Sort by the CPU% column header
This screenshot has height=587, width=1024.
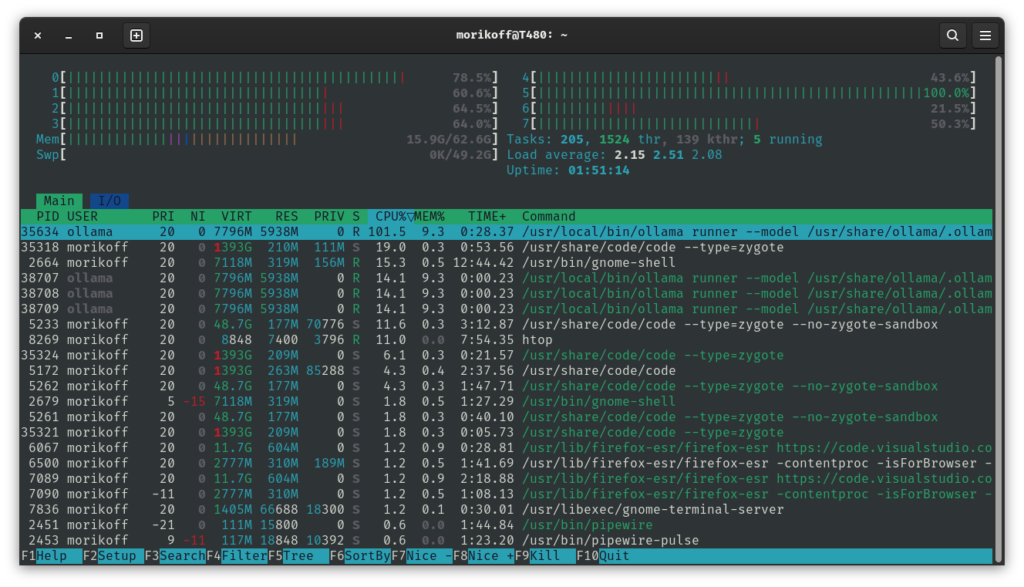(391, 216)
